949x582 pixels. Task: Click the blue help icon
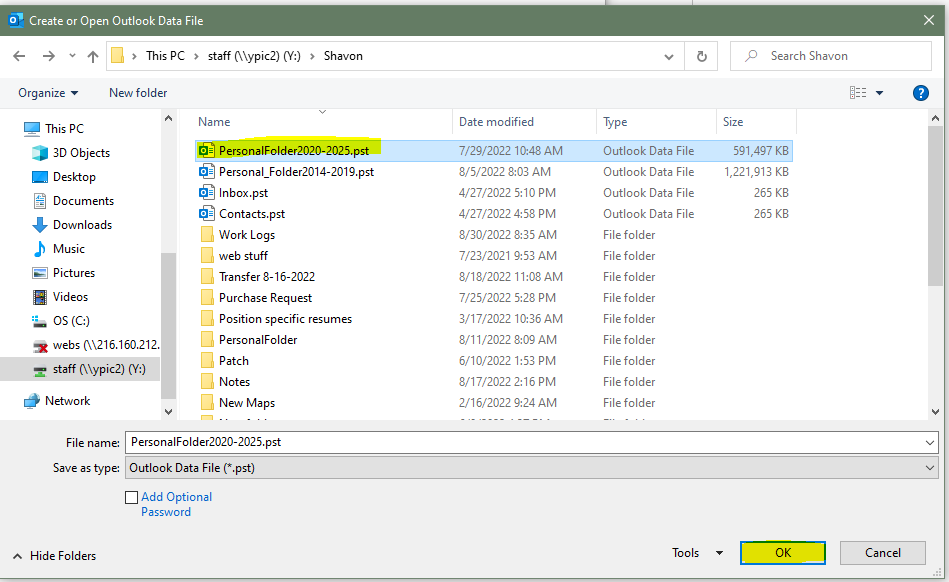(x=921, y=93)
